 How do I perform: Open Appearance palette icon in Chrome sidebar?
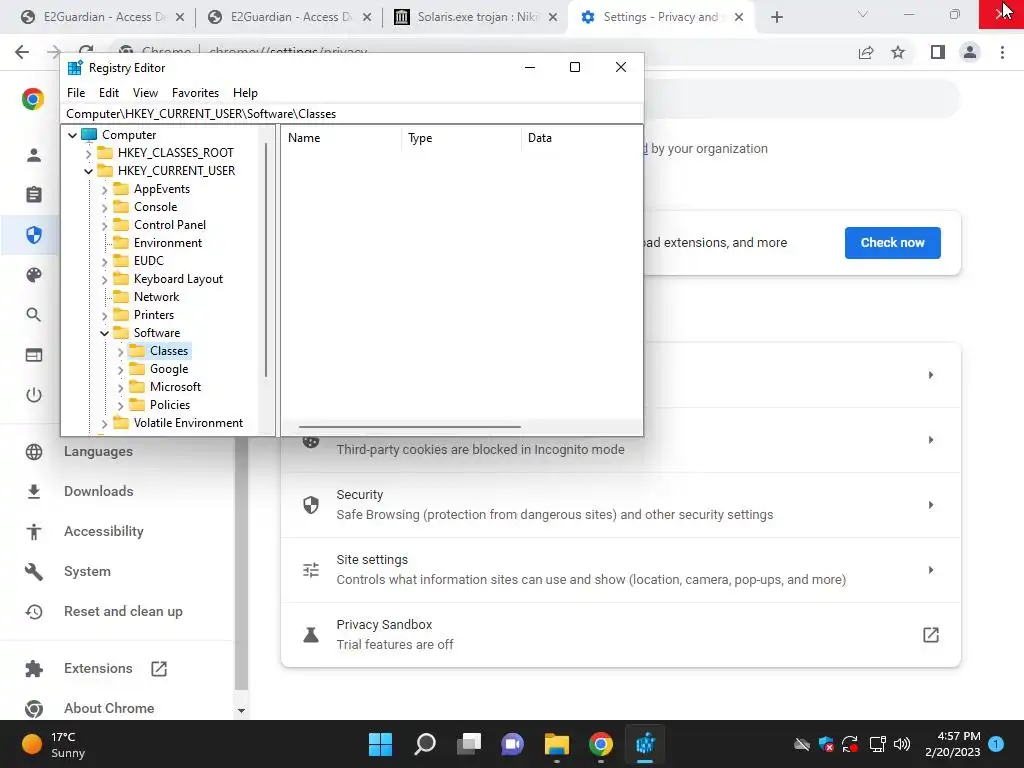(x=33, y=275)
